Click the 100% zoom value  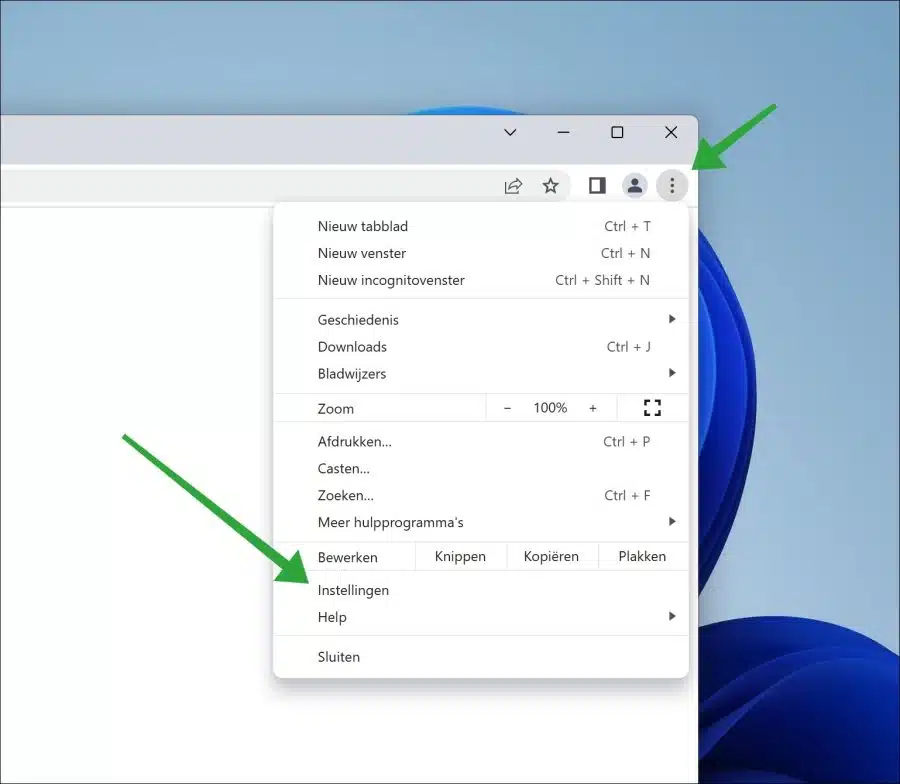point(550,408)
